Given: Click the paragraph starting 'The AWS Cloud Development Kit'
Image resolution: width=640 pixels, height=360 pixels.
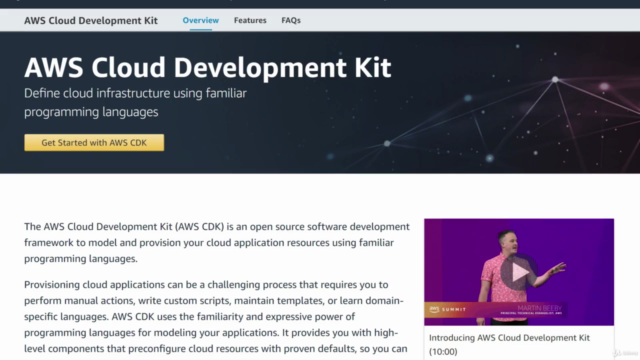Looking at the screenshot, I should tap(217, 242).
